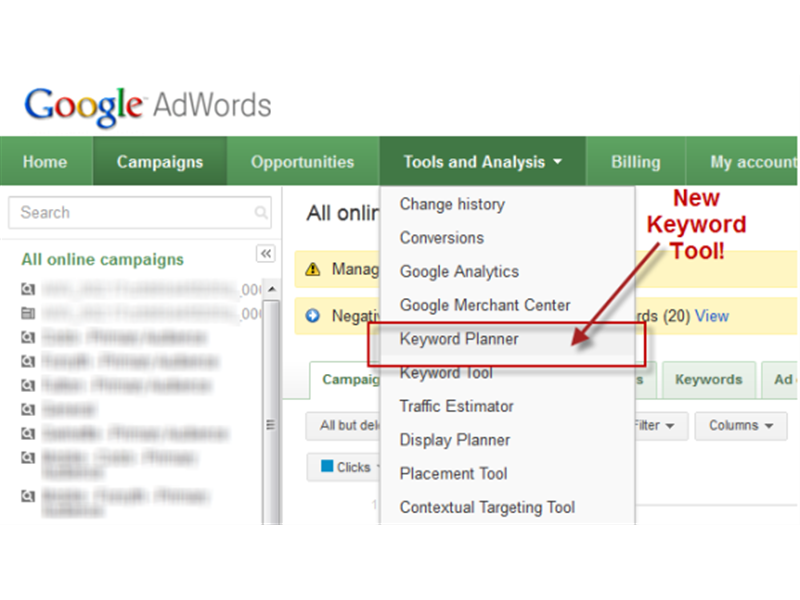The image size is (800, 600).
Task: Open the Ads tab beside Keywords
Action: click(781, 380)
